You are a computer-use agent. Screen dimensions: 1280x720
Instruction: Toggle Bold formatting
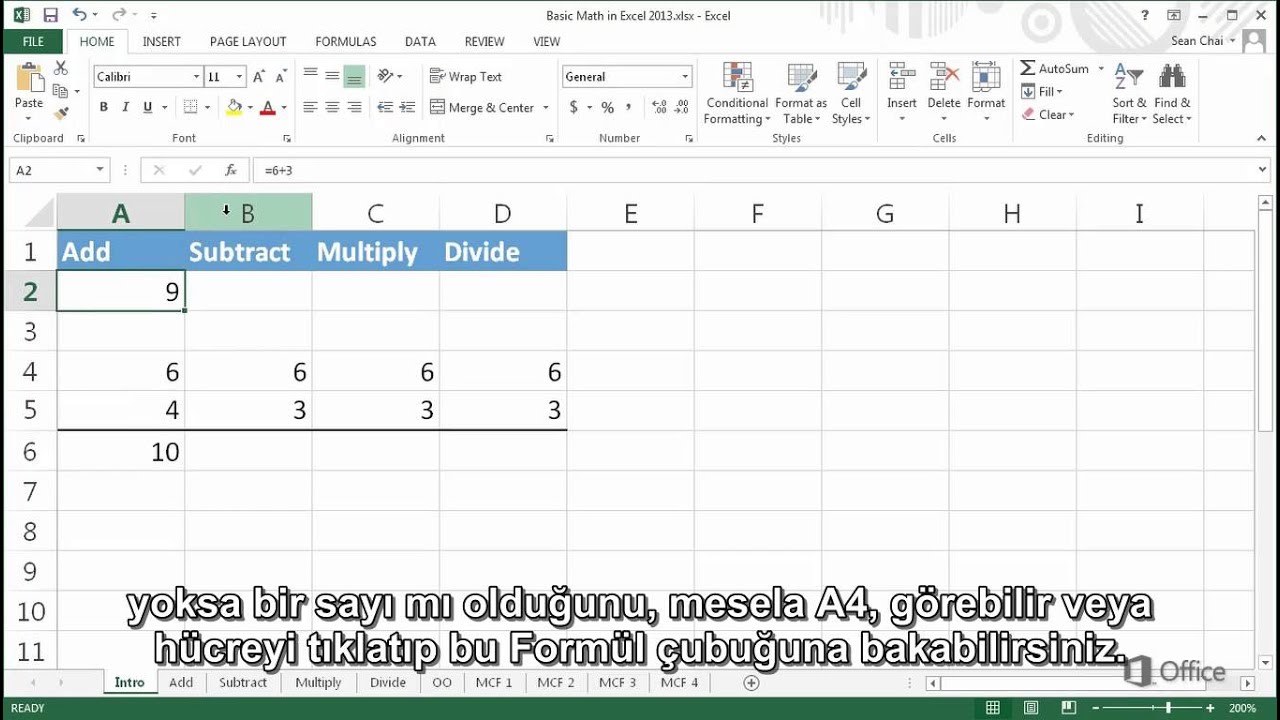(x=104, y=107)
